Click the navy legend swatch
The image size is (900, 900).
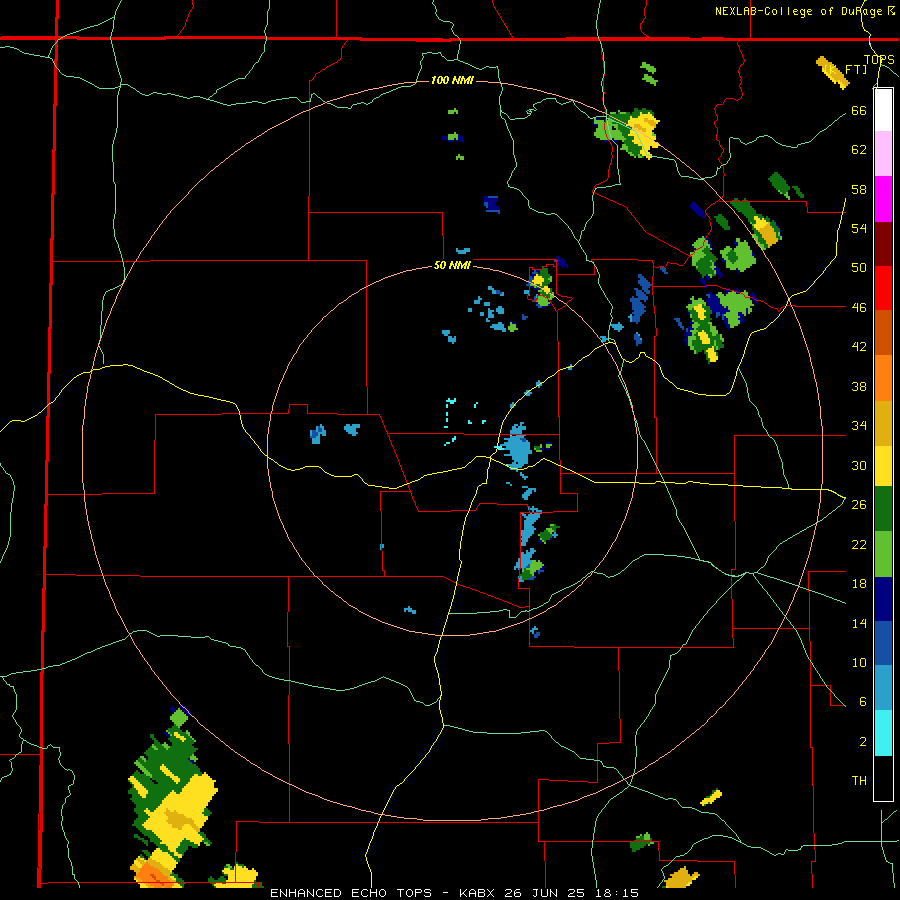click(x=883, y=599)
